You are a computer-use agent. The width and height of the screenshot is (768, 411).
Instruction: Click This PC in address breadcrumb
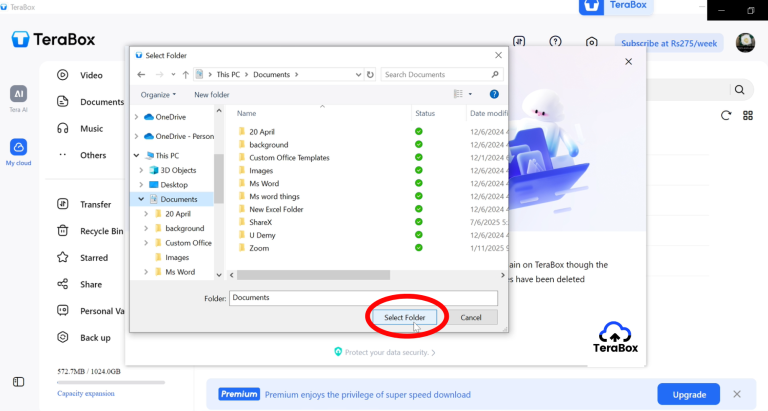(x=228, y=74)
